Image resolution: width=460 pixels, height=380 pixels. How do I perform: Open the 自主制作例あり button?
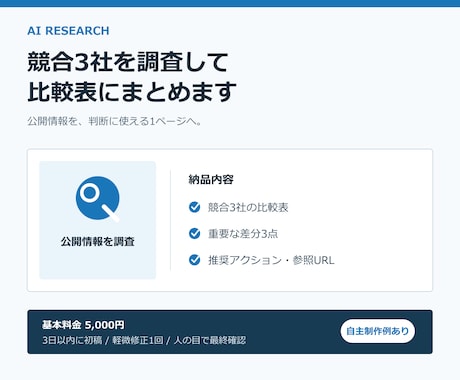[x=378, y=331]
